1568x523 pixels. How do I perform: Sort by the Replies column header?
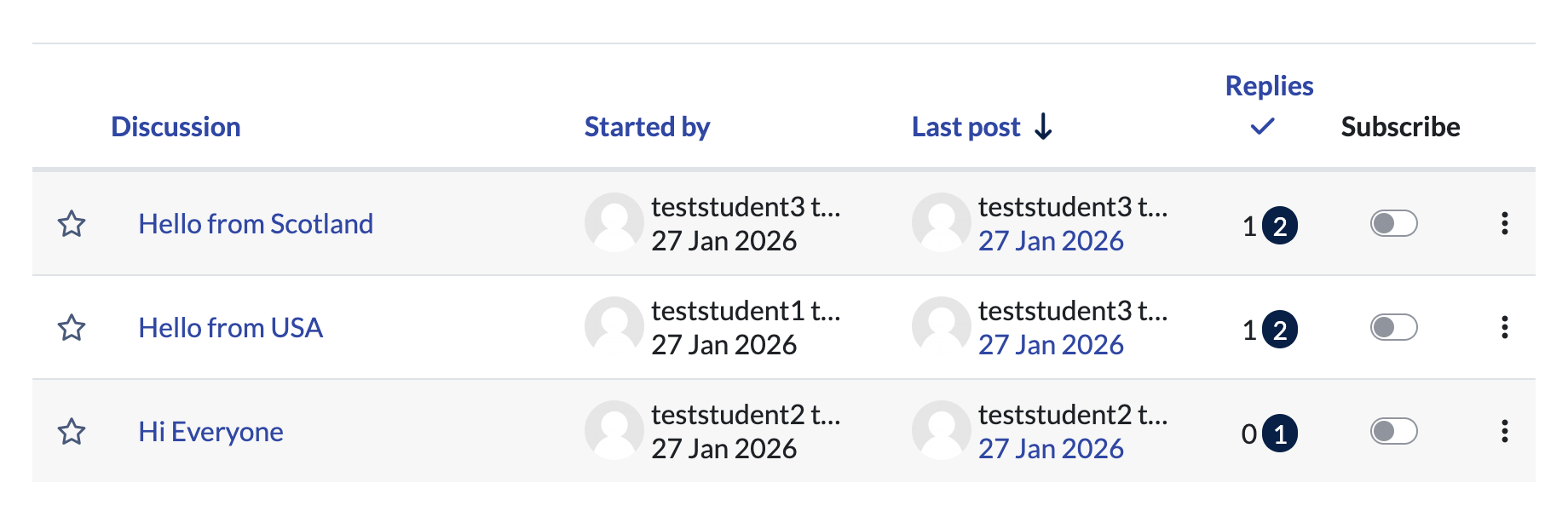1269,86
